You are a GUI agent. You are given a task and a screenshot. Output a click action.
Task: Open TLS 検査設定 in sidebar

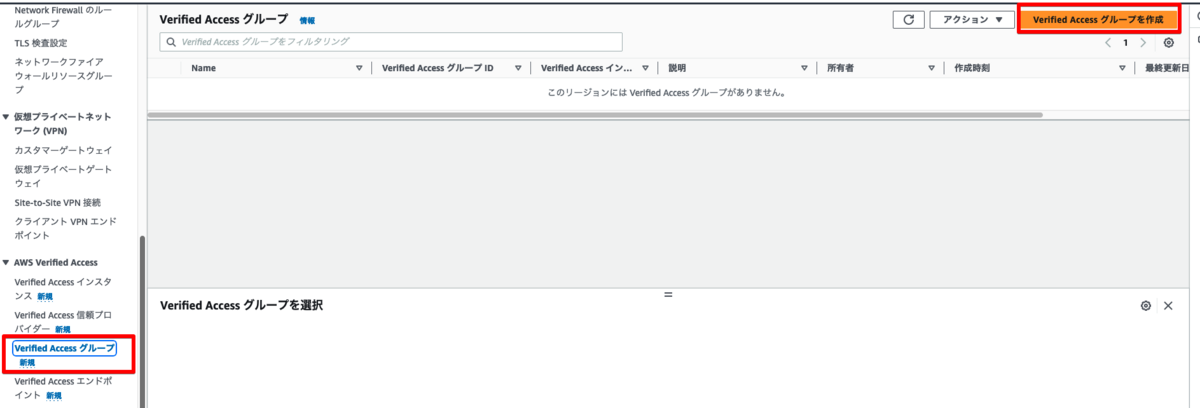(x=41, y=43)
